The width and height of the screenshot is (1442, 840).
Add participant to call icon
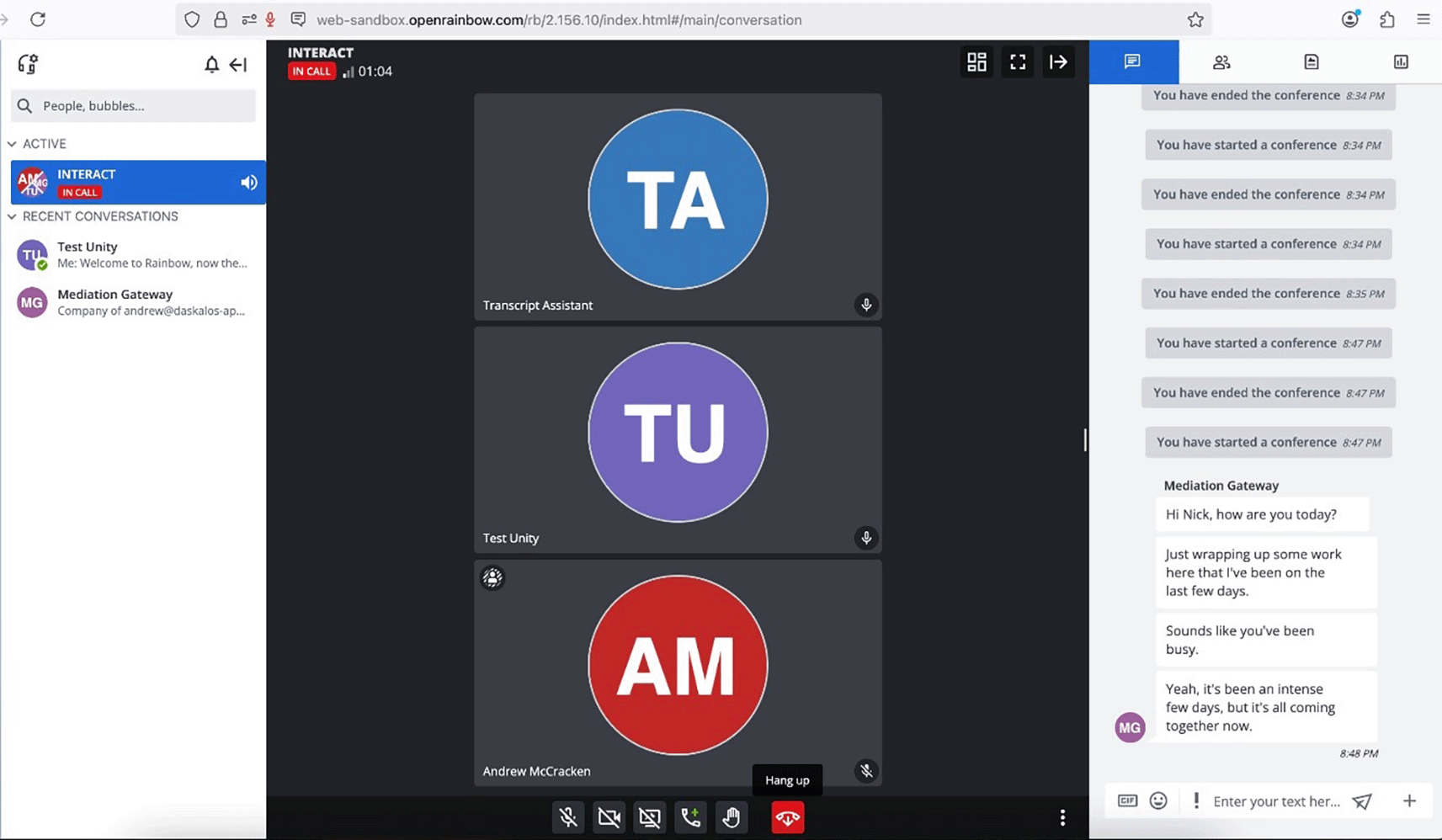(x=690, y=817)
